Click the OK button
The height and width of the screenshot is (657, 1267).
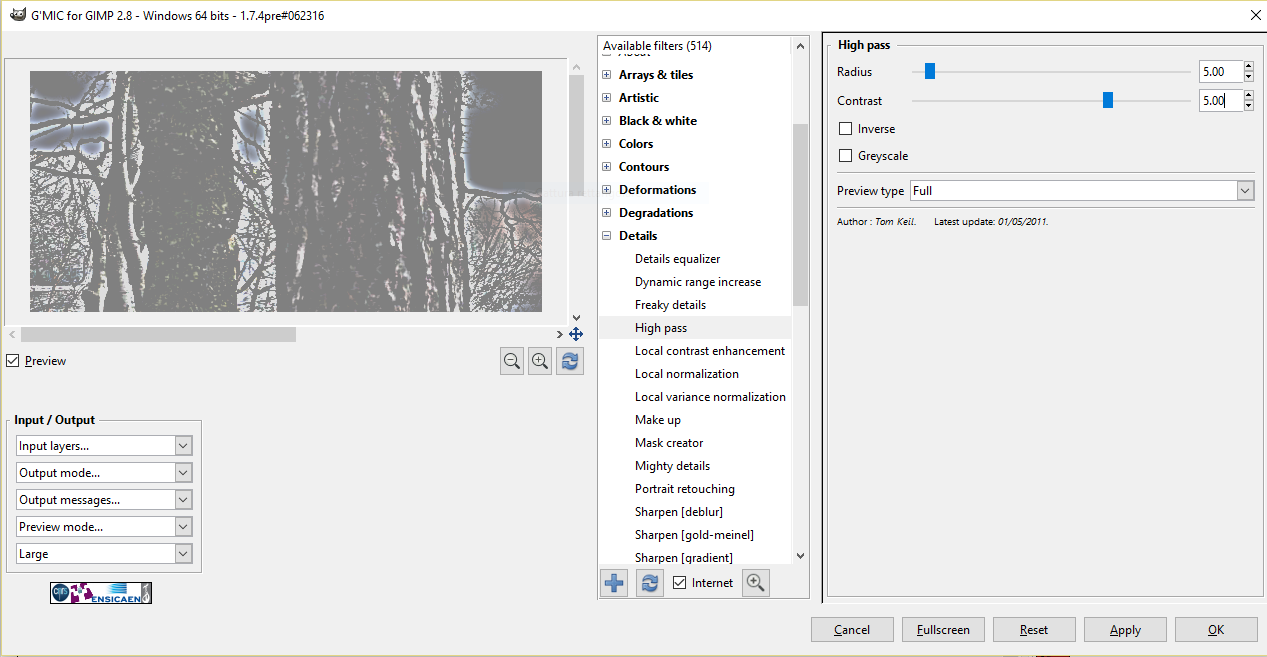click(x=1216, y=629)
